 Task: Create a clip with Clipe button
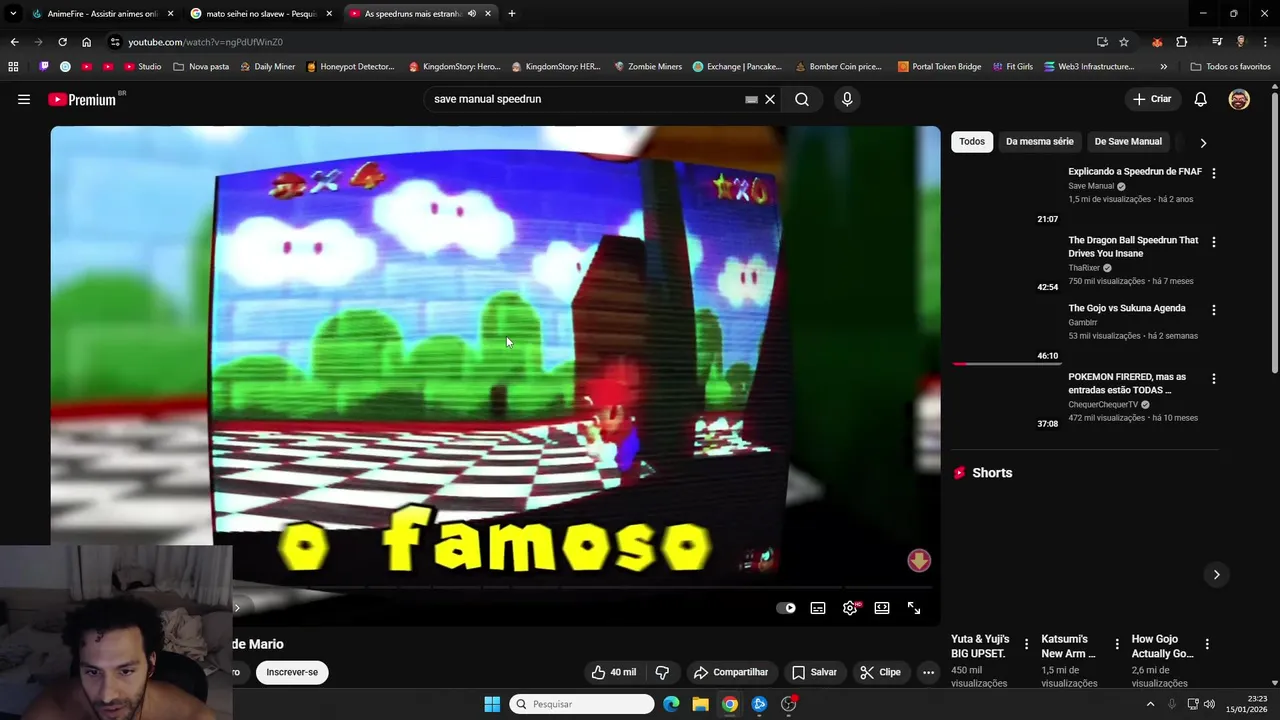(881, 672)
